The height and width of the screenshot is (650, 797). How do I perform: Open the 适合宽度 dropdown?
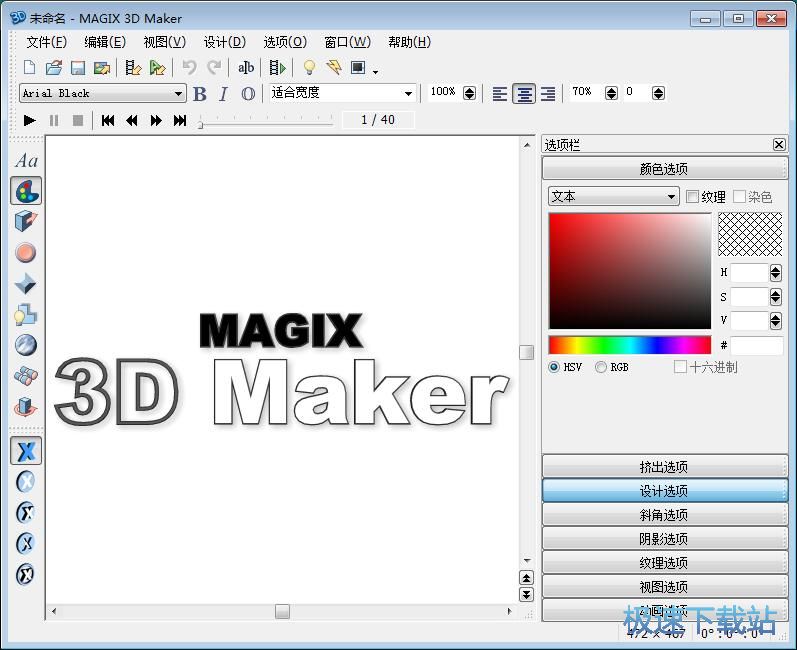coord(342,93)
